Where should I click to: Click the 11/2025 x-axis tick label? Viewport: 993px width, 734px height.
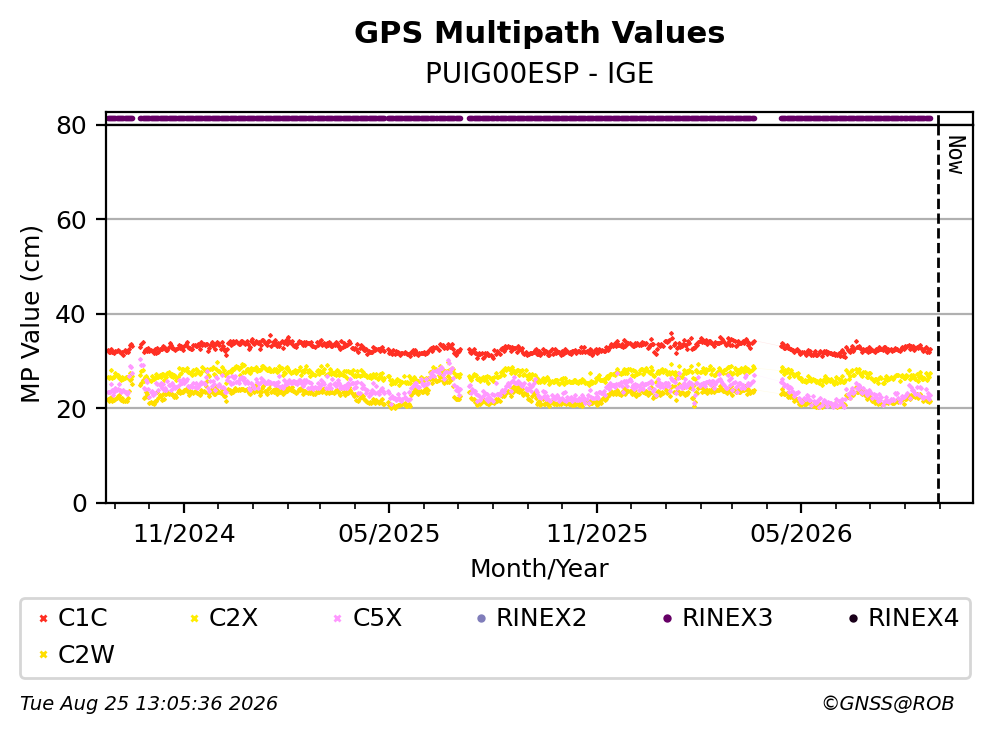(x=597, y=534)
